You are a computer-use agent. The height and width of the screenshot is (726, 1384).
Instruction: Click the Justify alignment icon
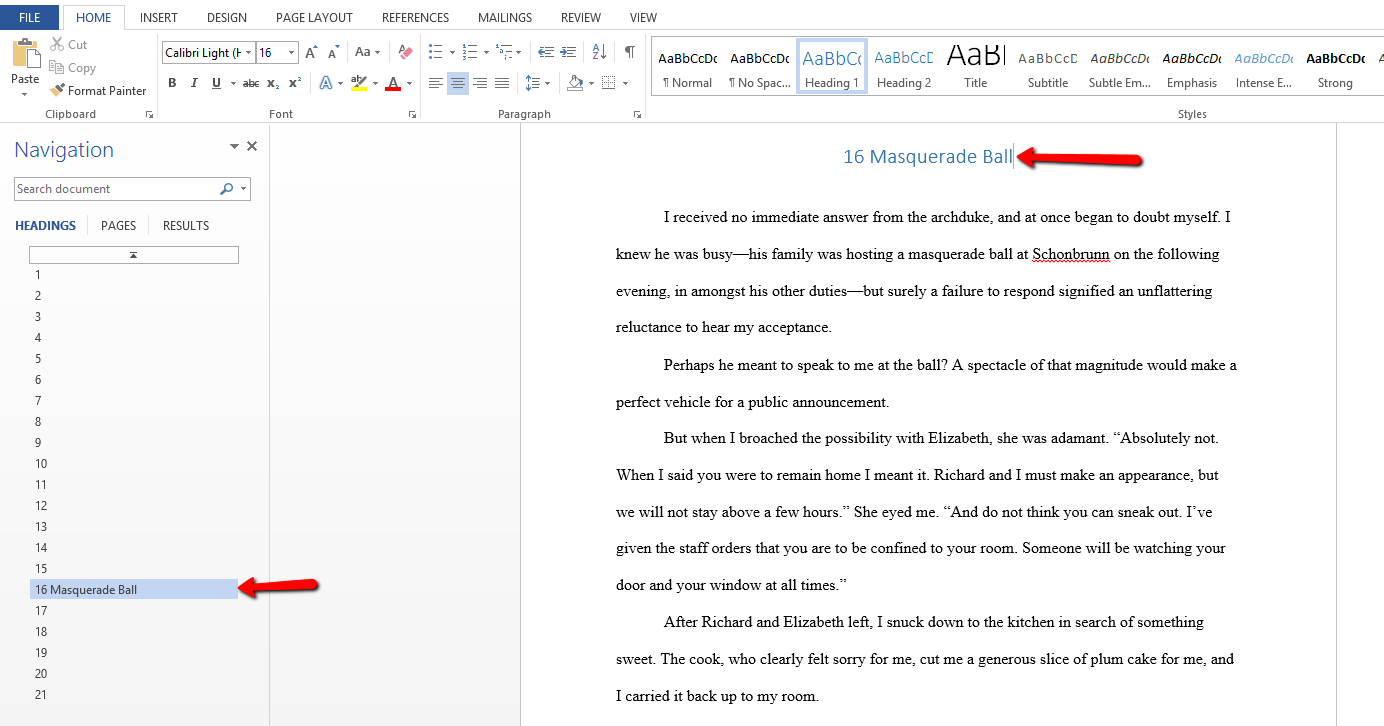coord(502,83)
